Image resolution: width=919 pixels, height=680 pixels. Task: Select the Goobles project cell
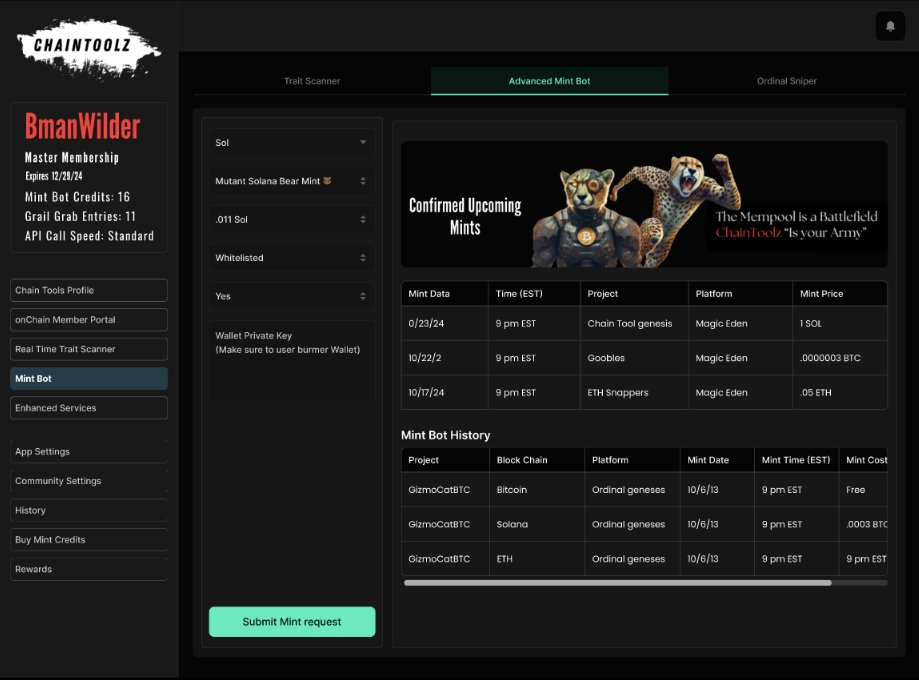(x=634, y=358)
